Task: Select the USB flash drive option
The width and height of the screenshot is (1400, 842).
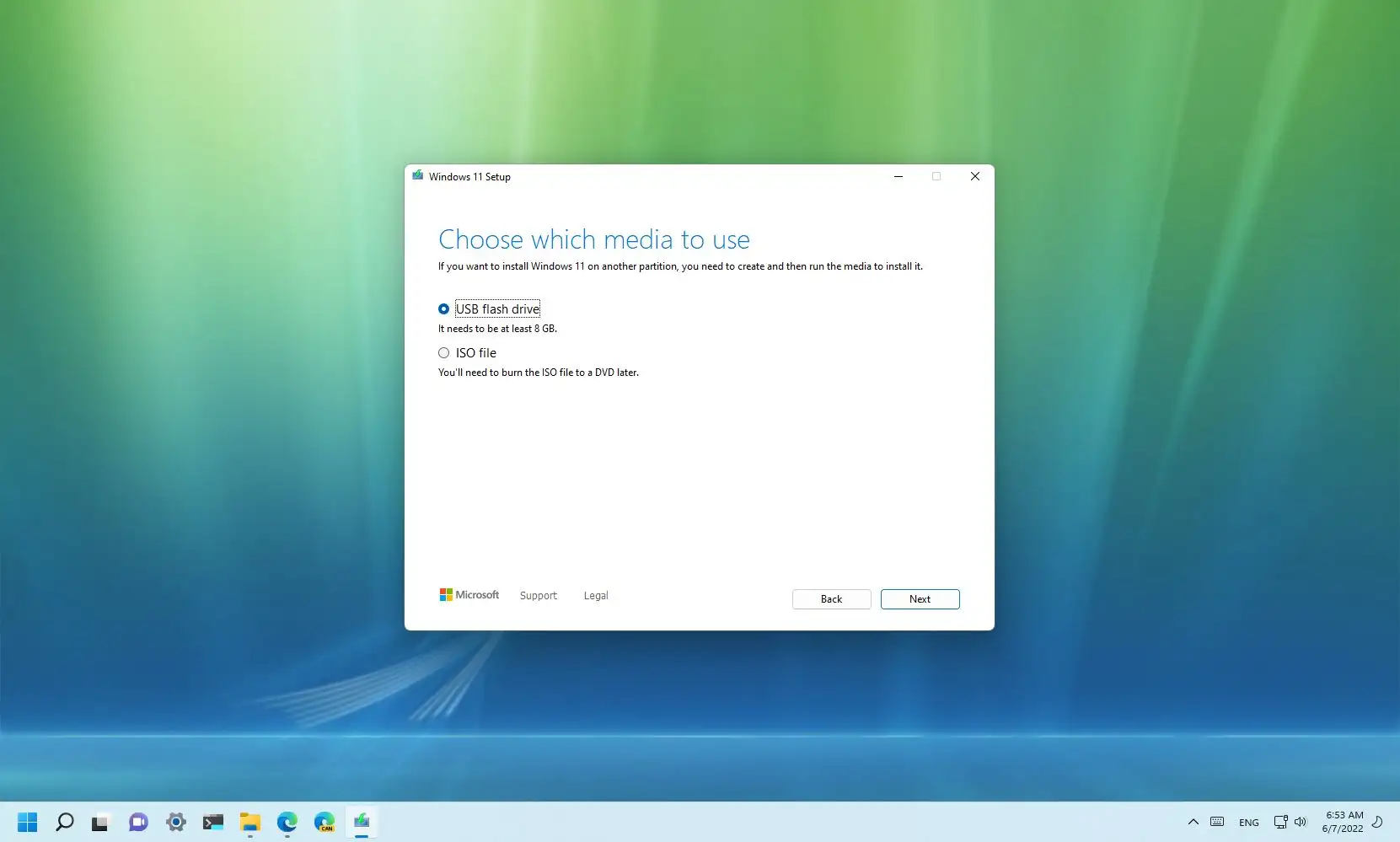Action: point(444,308)
